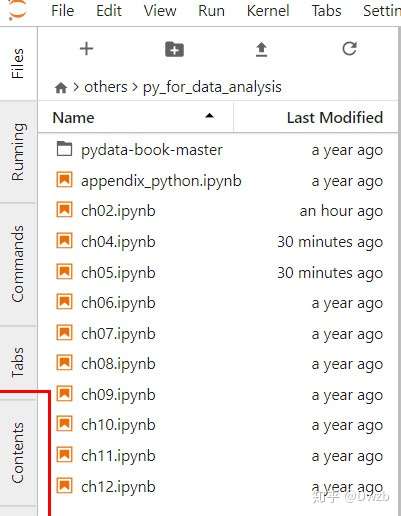This screenshot has width=401, height=516.
Task: Select the ch05.ipynb notebook file
Action: tap(118, 273)
